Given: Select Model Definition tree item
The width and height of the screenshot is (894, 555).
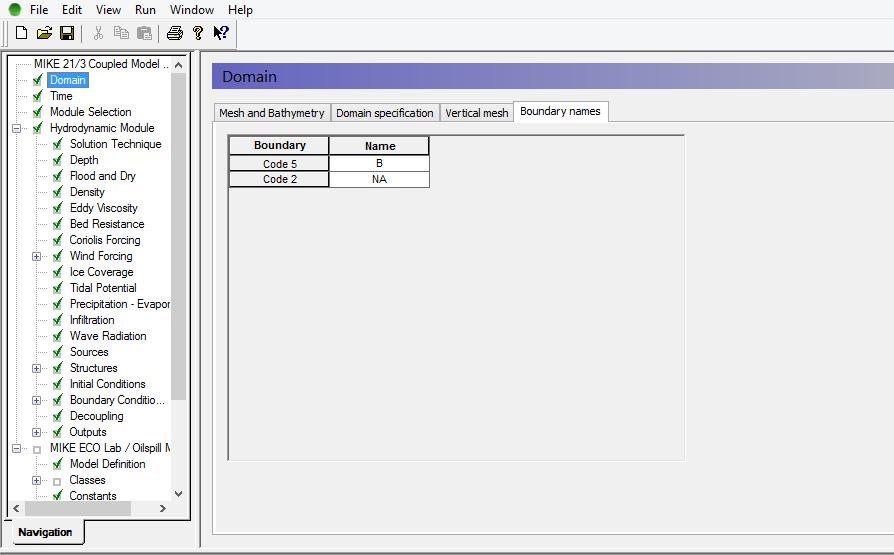Looking at the screenshot, I should [x=108, y=464].
